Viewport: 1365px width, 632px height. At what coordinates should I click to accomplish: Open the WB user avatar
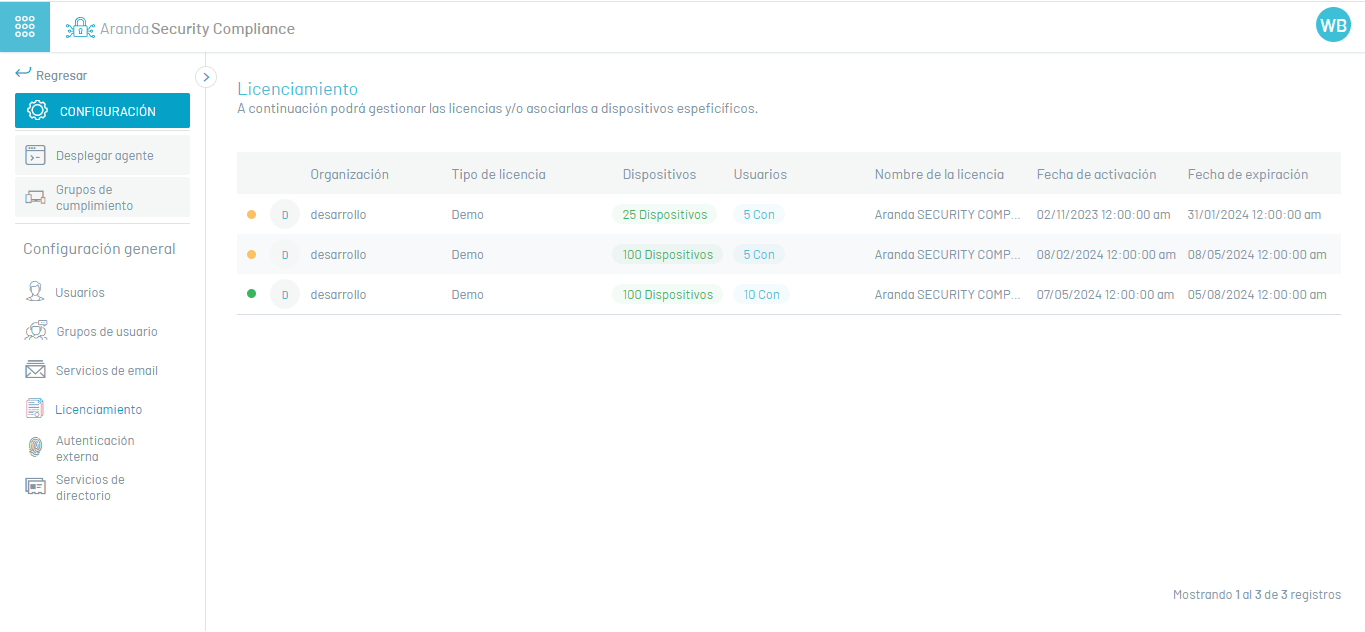pyautogui.click(x=1333, y=26)
